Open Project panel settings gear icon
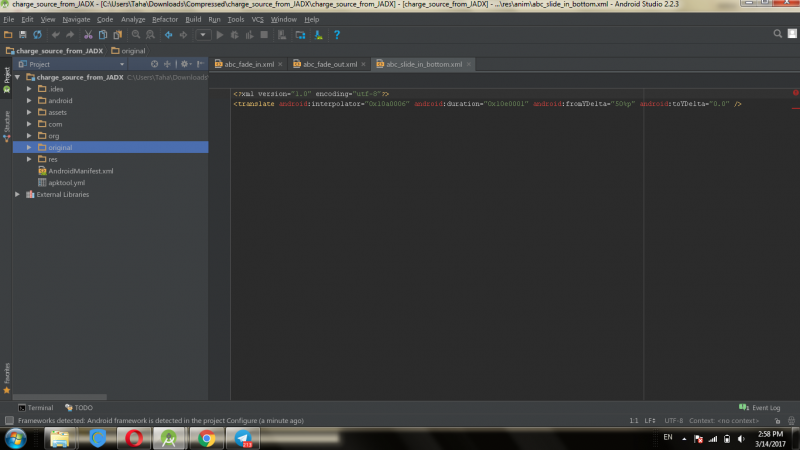800x450 pixels. point(185,64)
